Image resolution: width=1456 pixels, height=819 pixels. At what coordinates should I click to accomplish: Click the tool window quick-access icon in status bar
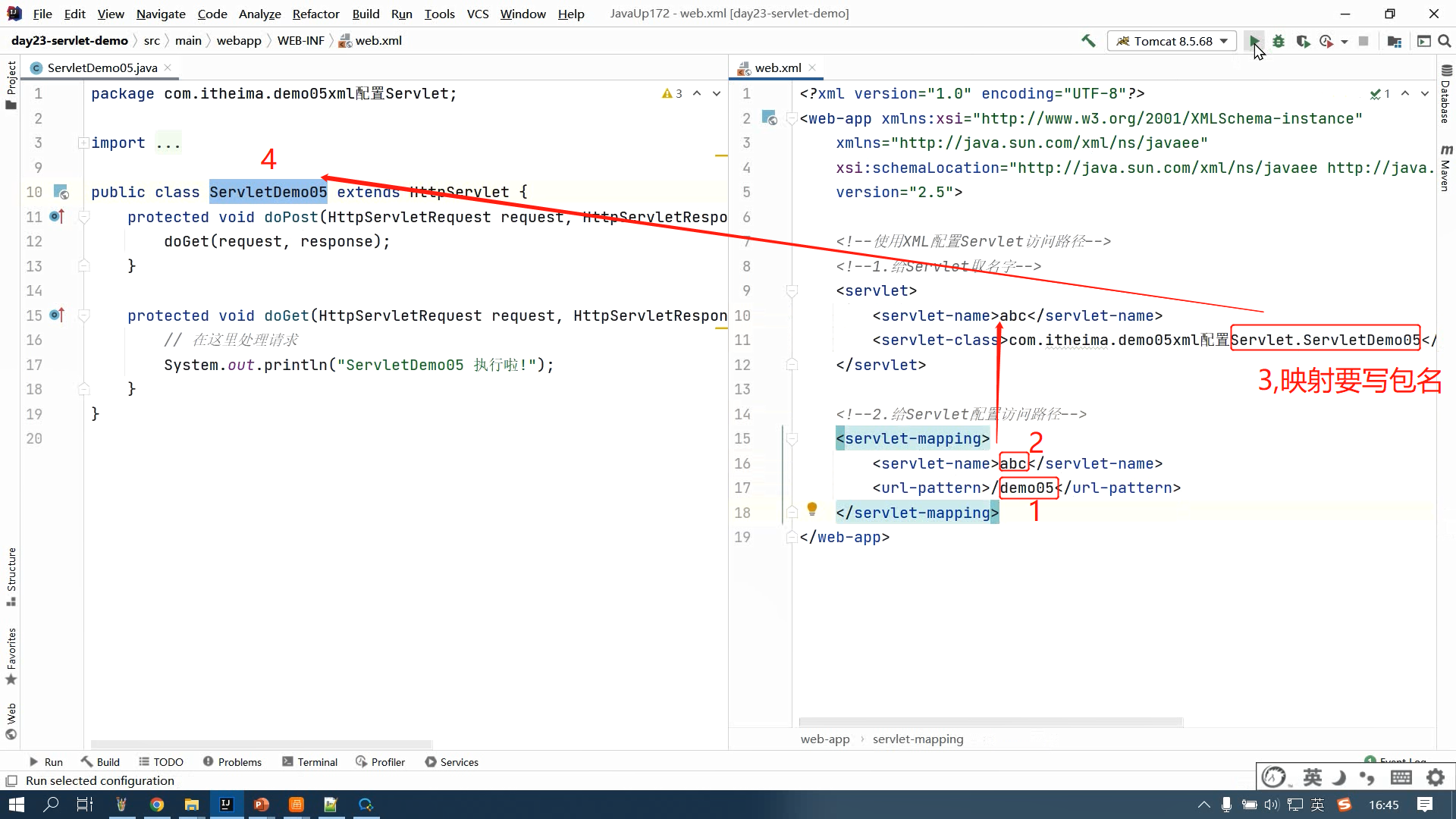pyautogui.click(x=11, y=780)
